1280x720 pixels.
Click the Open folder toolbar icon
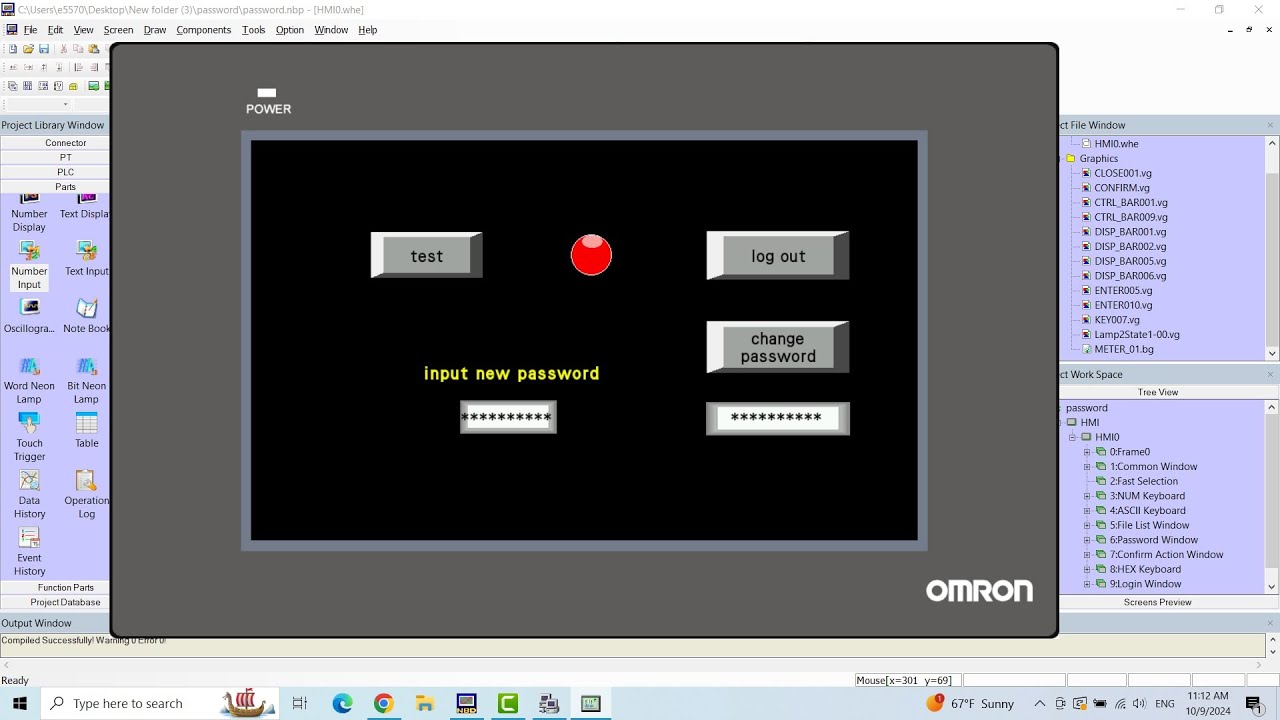point(28,48)
